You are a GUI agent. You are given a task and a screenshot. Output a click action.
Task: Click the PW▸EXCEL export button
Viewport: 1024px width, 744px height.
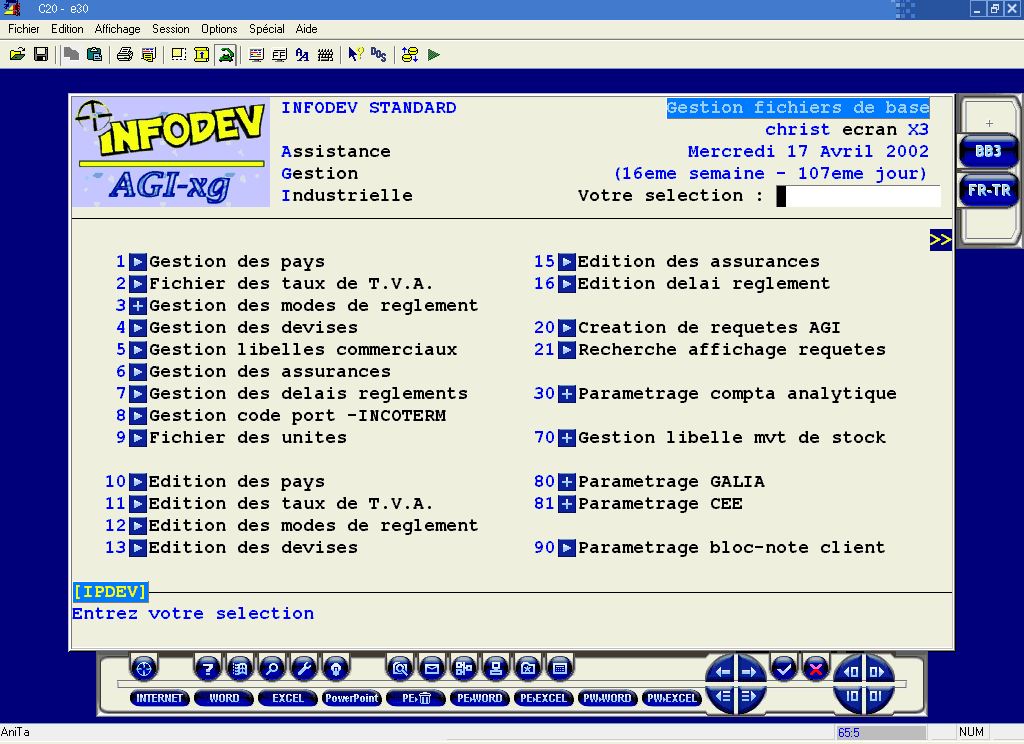pyautogui.click(x=672, y=698)
